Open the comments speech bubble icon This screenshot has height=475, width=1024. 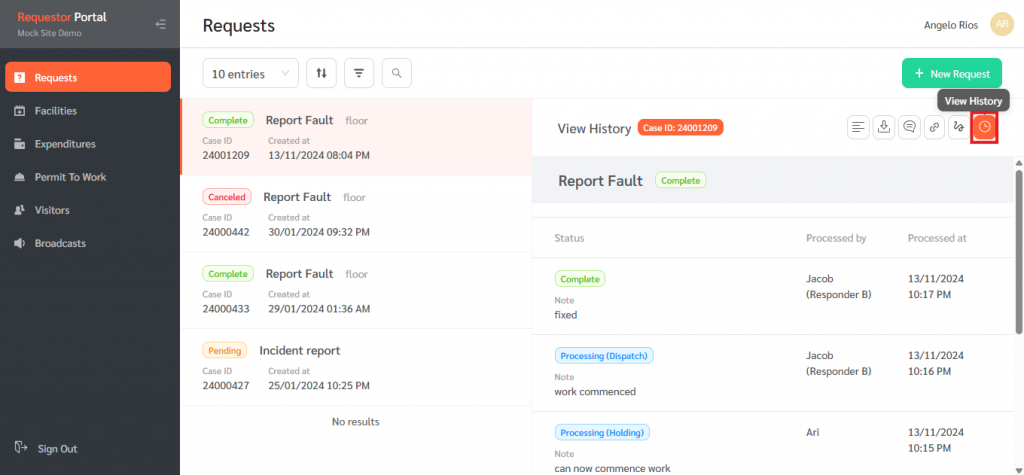click(909, 127)
